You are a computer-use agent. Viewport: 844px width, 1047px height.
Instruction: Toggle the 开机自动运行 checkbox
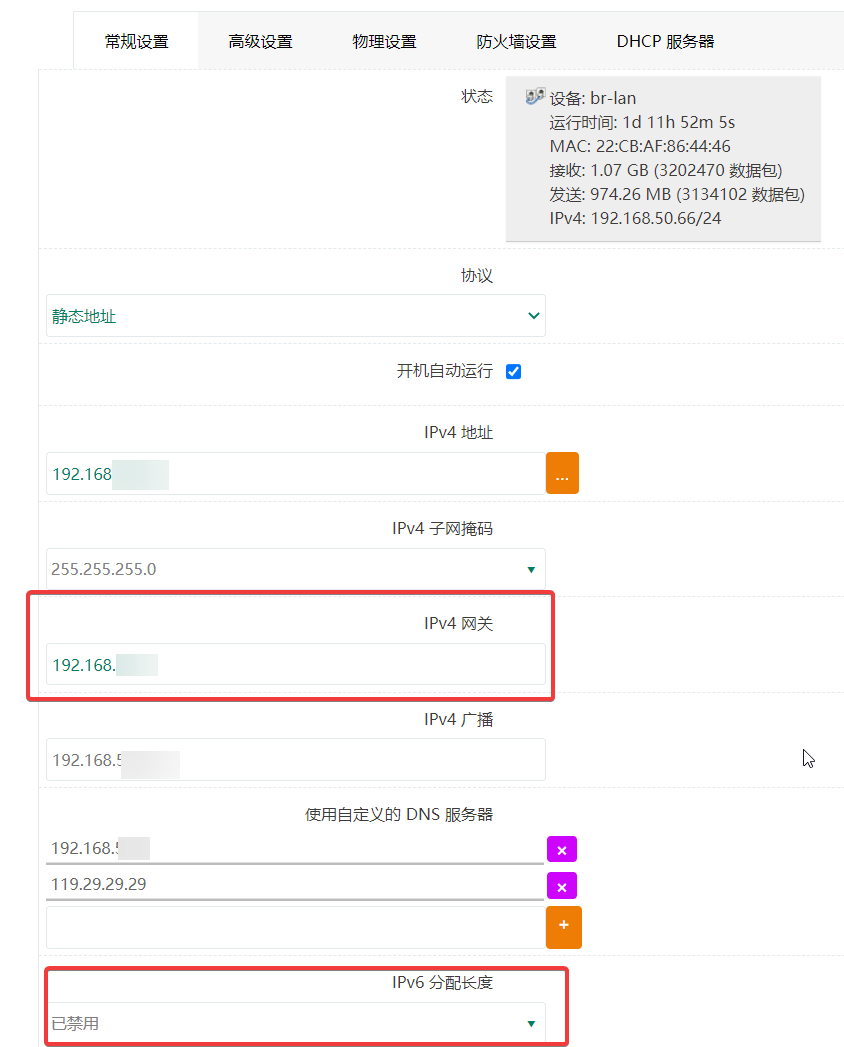[514, 372]
